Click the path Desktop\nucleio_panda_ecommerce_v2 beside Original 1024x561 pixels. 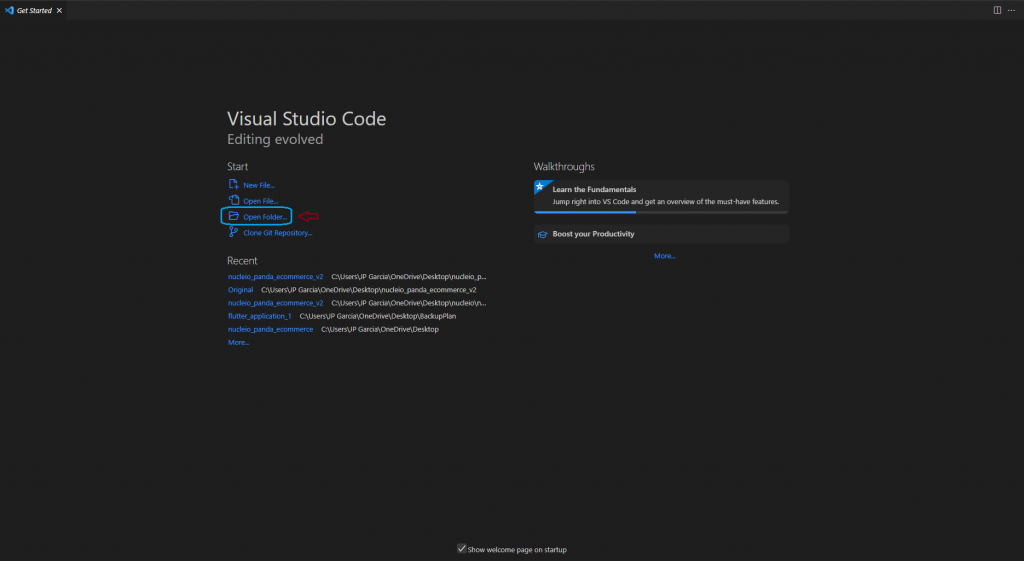pyautogui.click(x=369, y=289)
